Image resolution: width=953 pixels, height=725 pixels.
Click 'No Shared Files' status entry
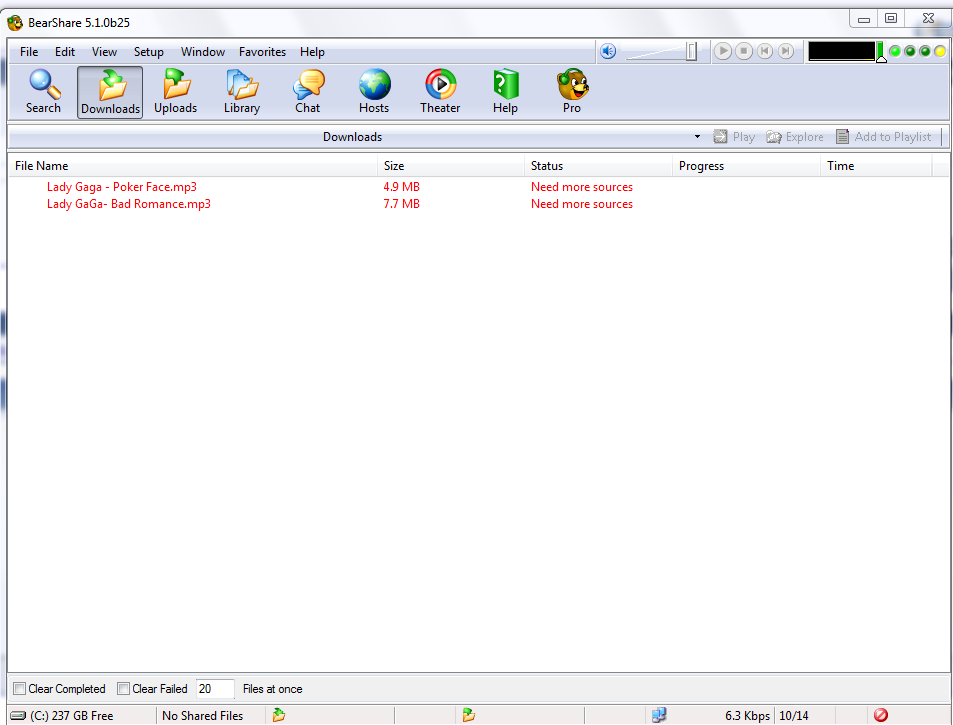click(x=202, y=716)
